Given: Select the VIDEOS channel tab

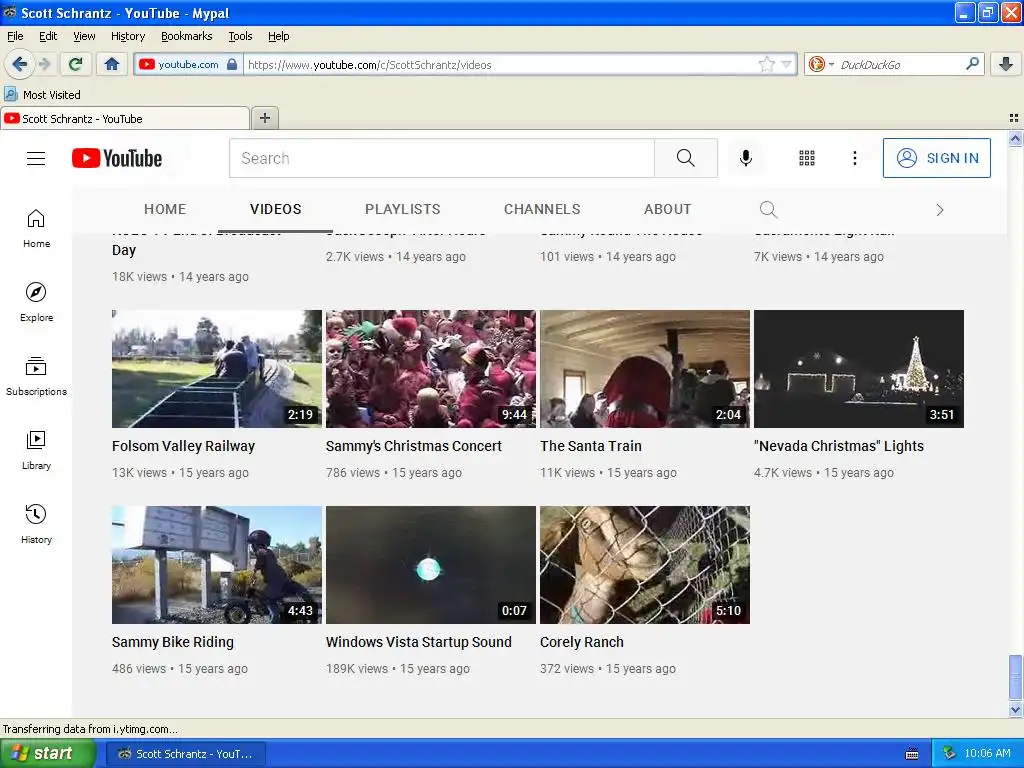Looking at the screenshot, I should click(x=276, y=209).
